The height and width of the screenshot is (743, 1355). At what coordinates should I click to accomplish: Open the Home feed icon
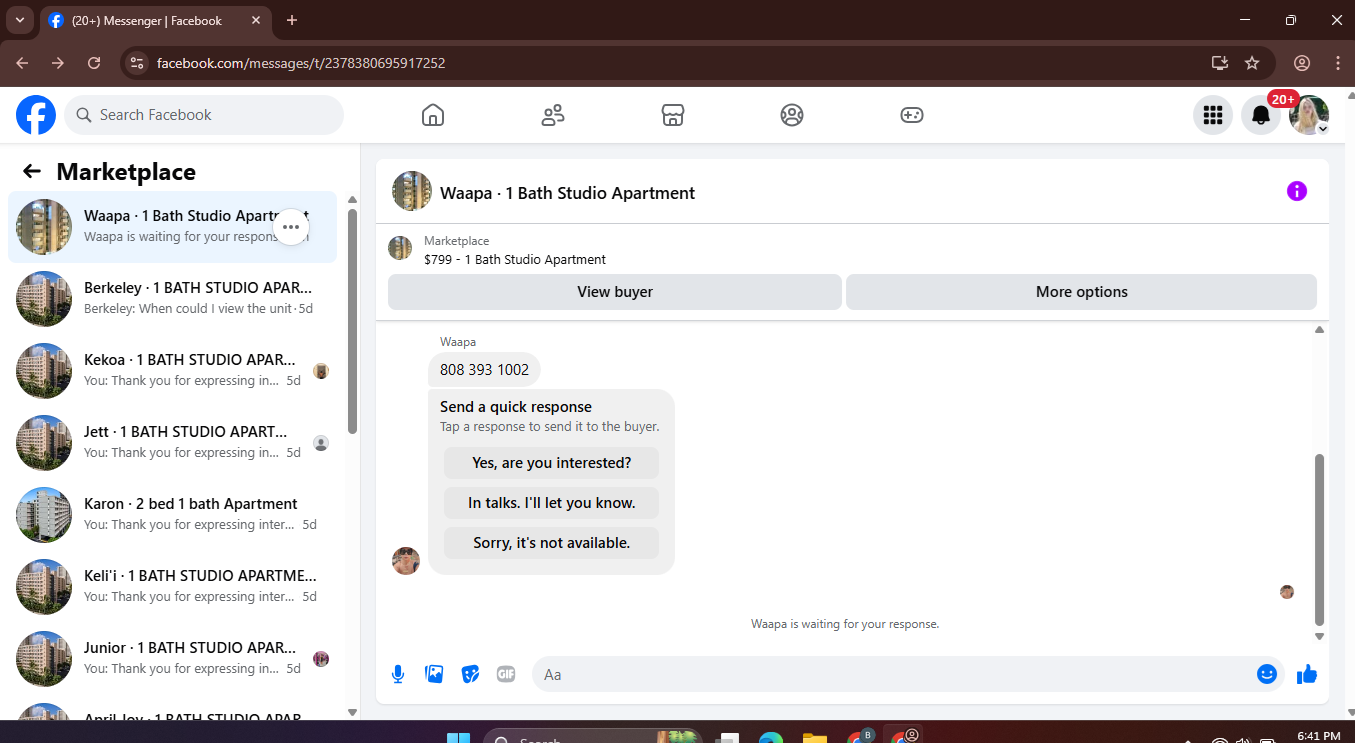tap(433, 115)
